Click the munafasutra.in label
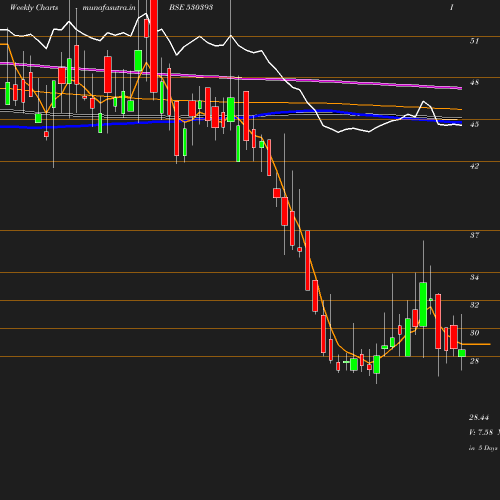This screenshot has height=500, width=500. [109, 8]
